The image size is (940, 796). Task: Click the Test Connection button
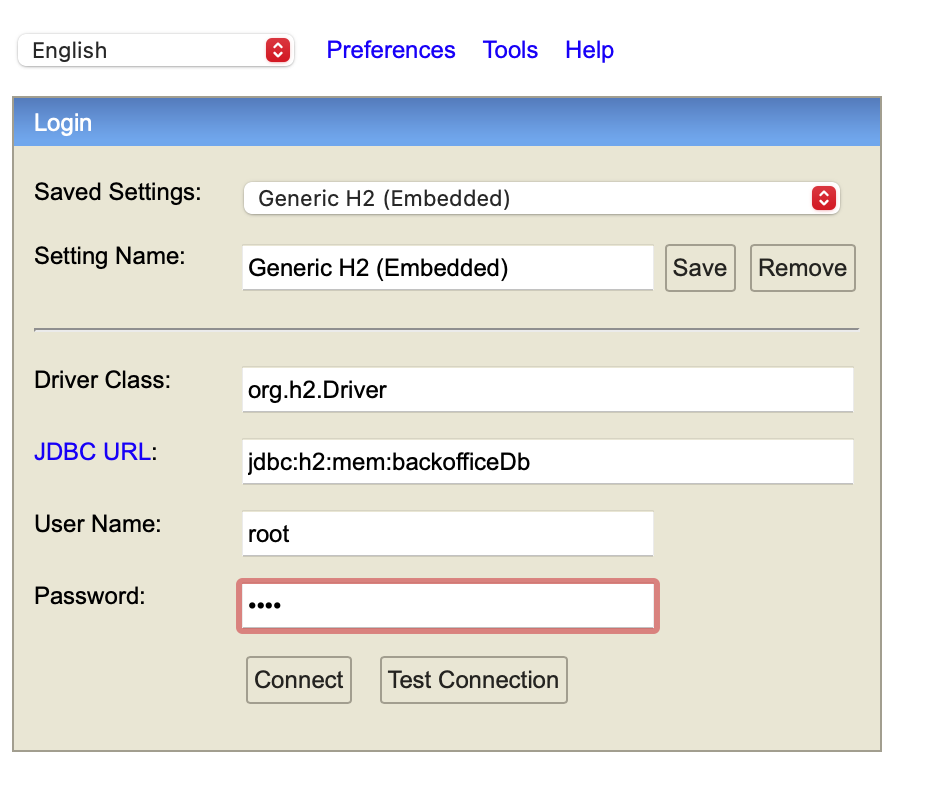474,680
